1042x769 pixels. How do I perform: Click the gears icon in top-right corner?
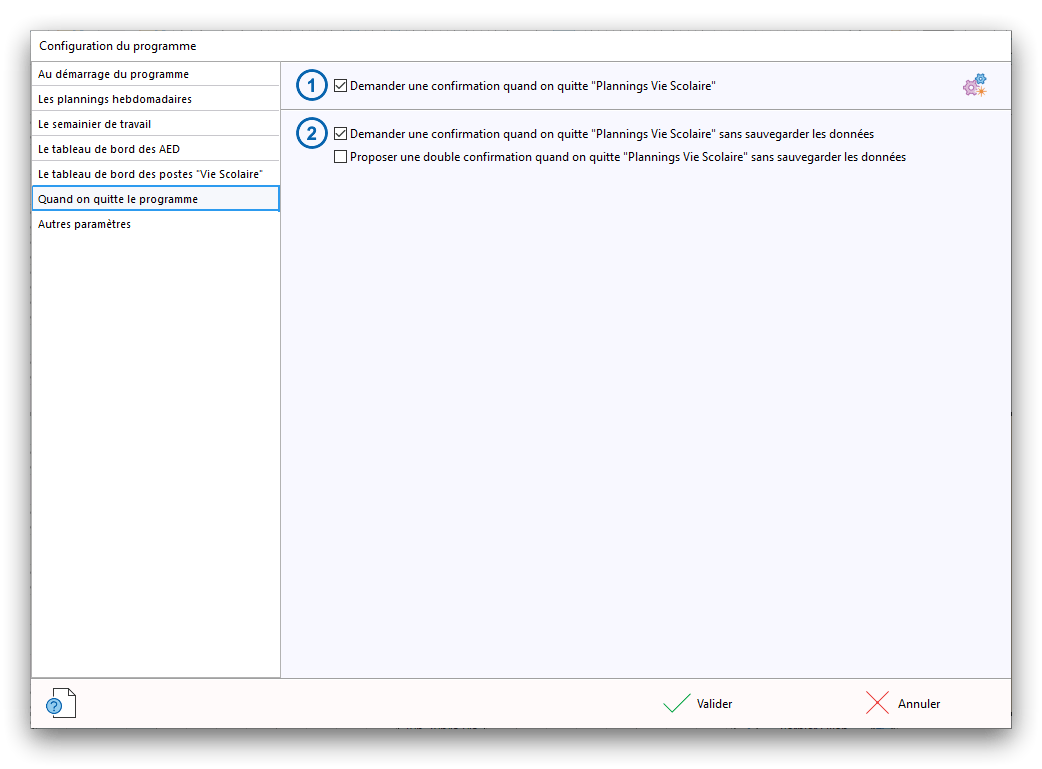tap(974, 86)
